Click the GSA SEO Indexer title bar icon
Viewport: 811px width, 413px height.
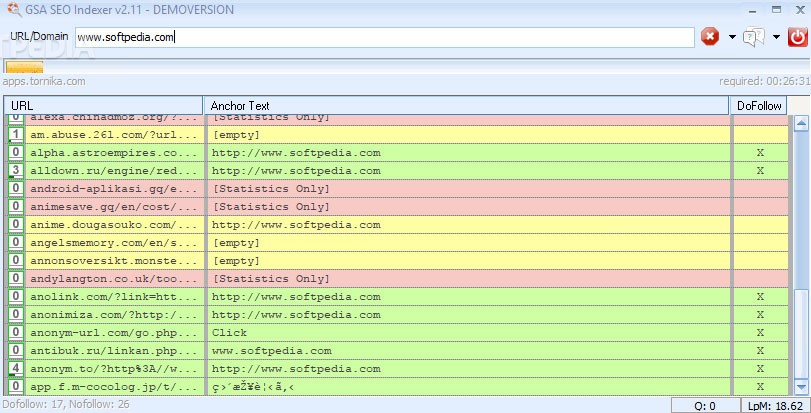11,10
